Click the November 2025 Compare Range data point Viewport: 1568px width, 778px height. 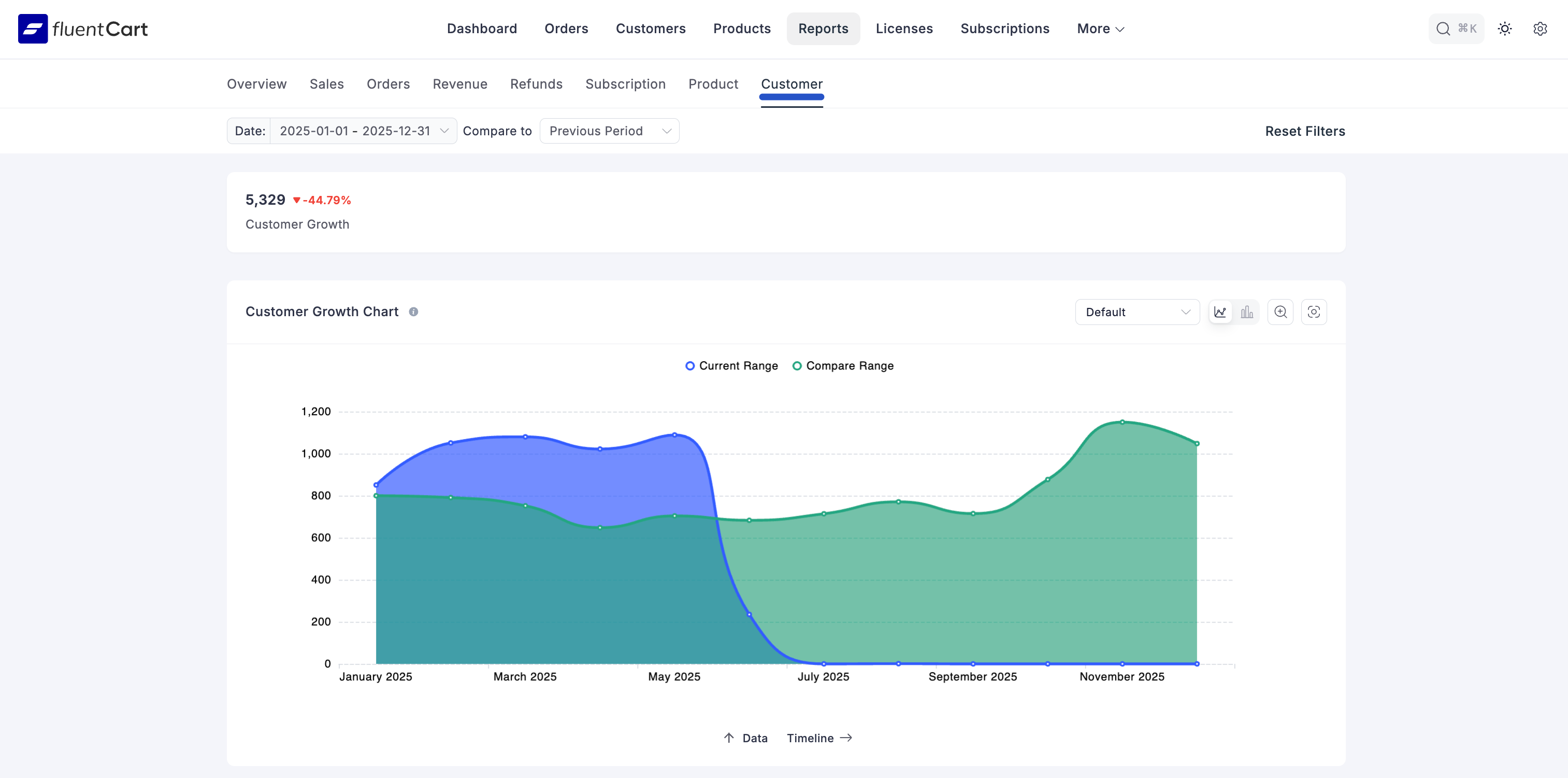pyautogui.click(x=1122, y=421)
